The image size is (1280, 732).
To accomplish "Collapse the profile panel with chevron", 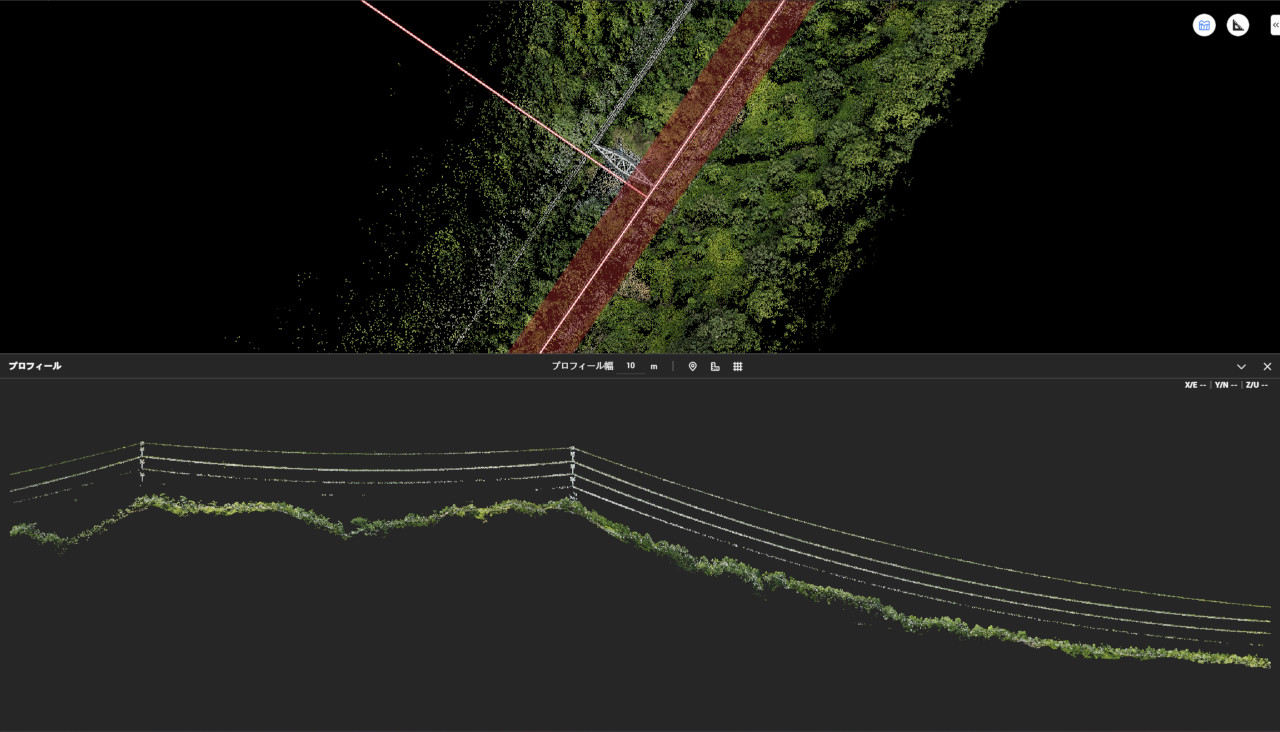I will [1241, 367].
